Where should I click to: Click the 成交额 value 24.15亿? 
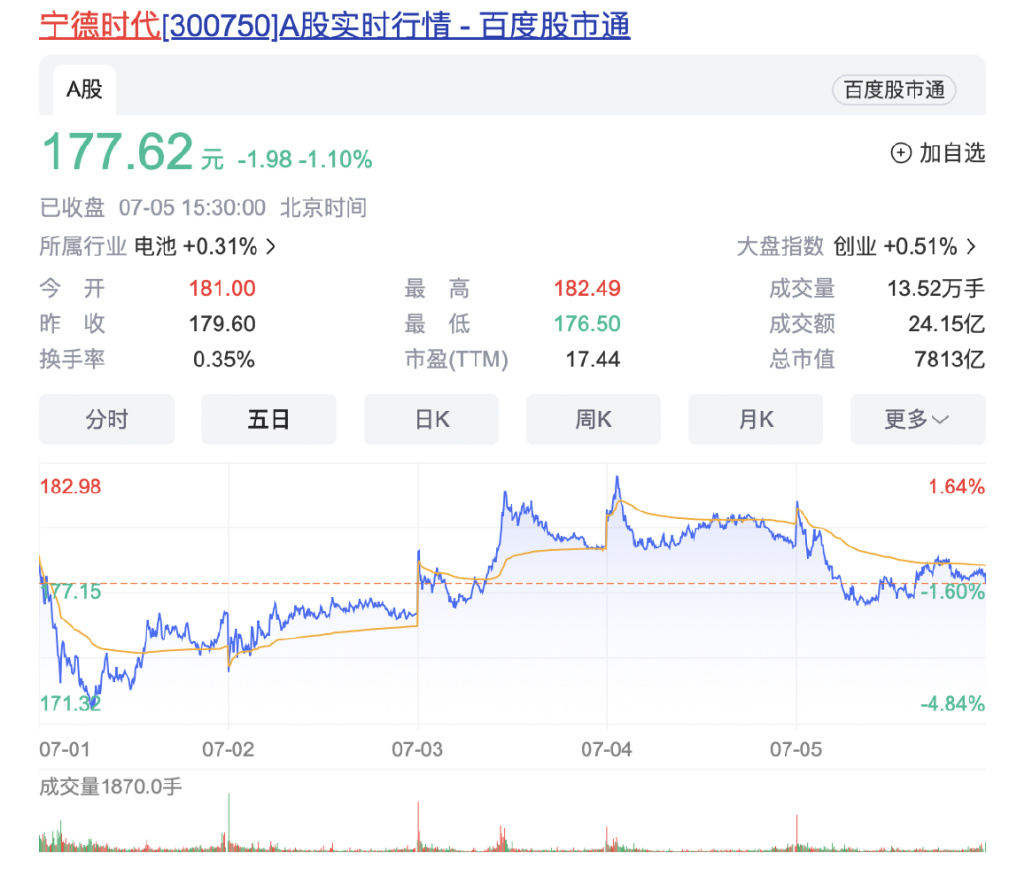pyautogui.click(x=946, y=324)
